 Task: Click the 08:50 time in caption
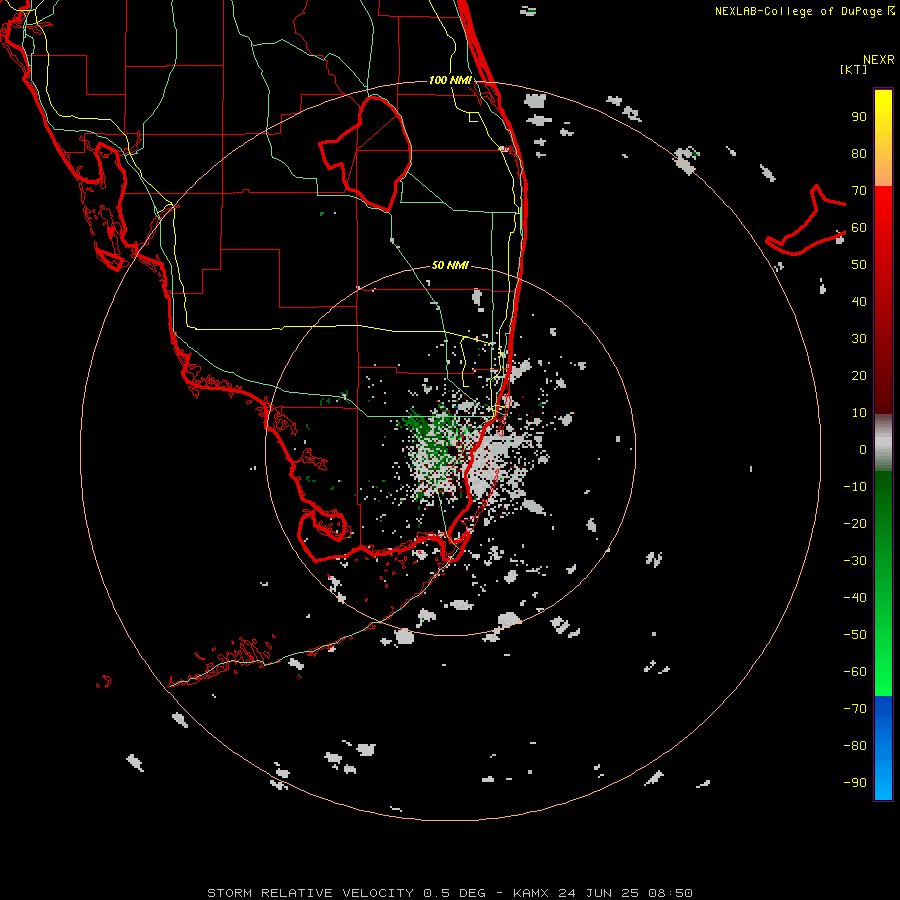click(670, 893)
